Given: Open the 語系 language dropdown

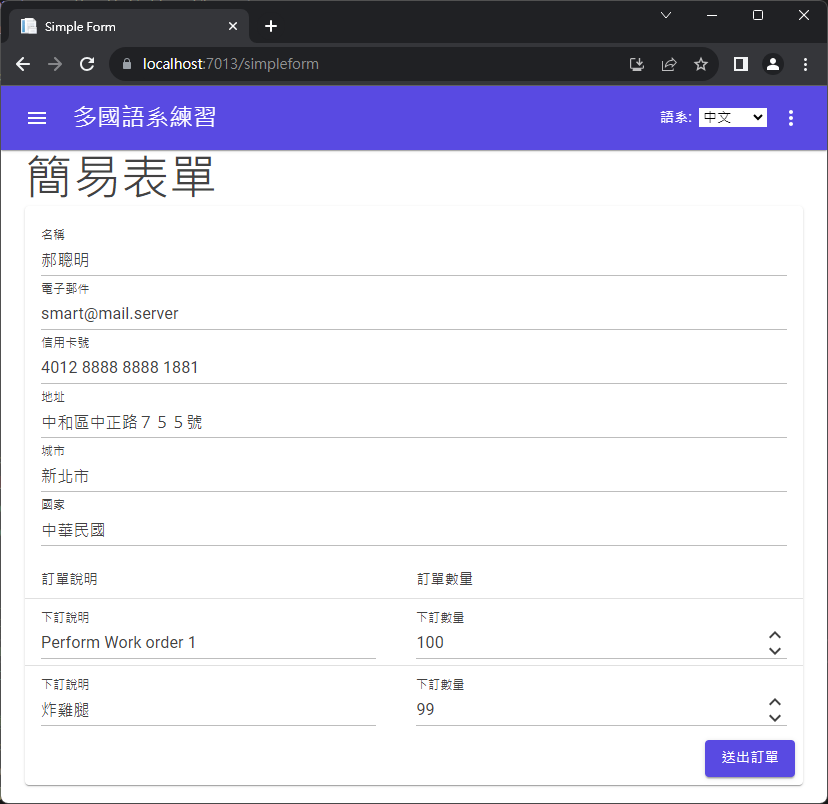Looking at the screenshot, I should tap(732, 118).
